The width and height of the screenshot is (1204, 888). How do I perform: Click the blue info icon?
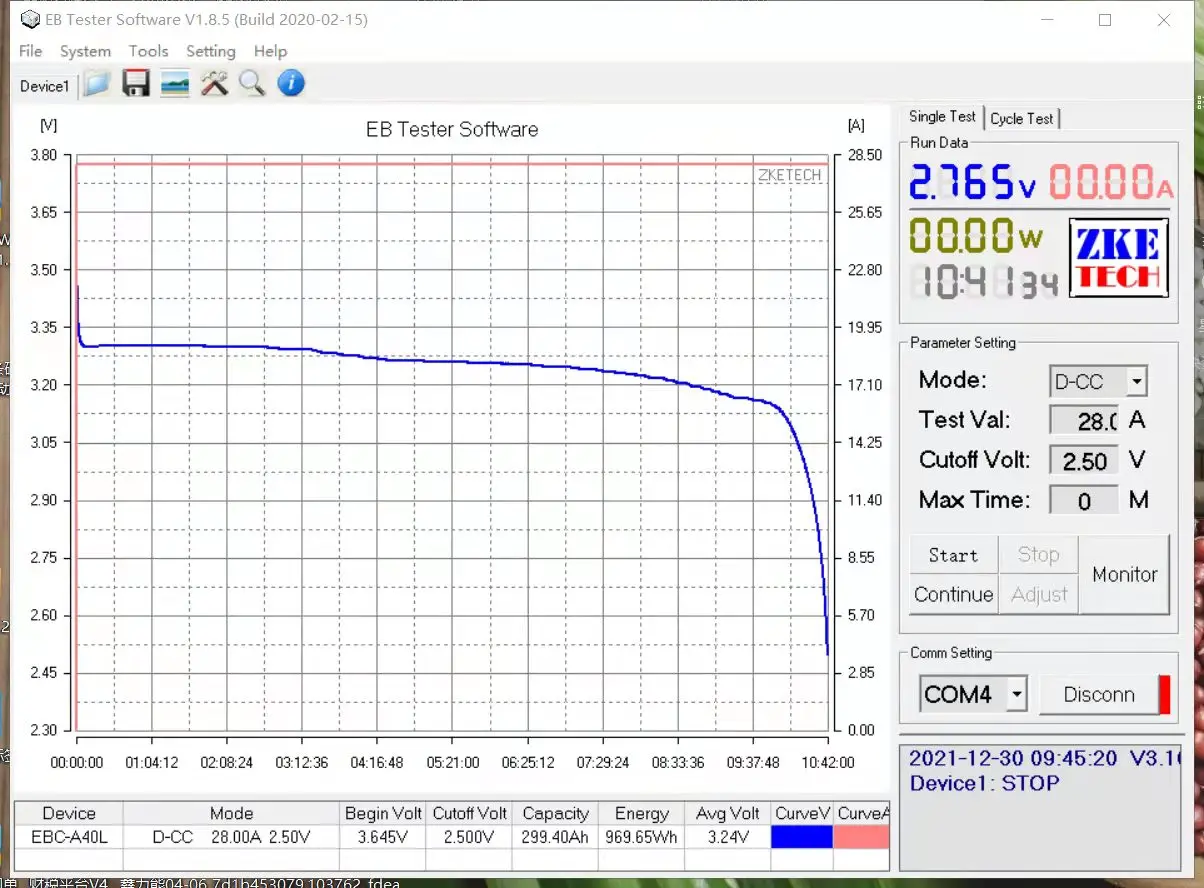click(x=291, y=84)
